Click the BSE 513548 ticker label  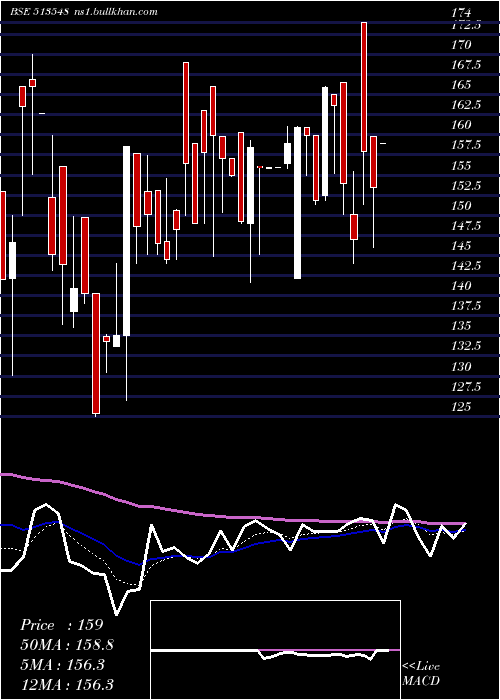tap(39, 12)
